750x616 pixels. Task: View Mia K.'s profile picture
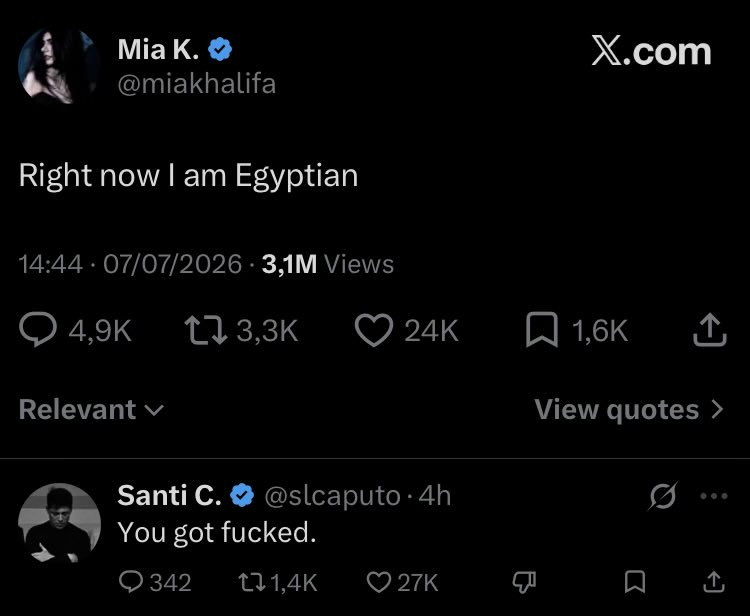(x=59, y=66)
